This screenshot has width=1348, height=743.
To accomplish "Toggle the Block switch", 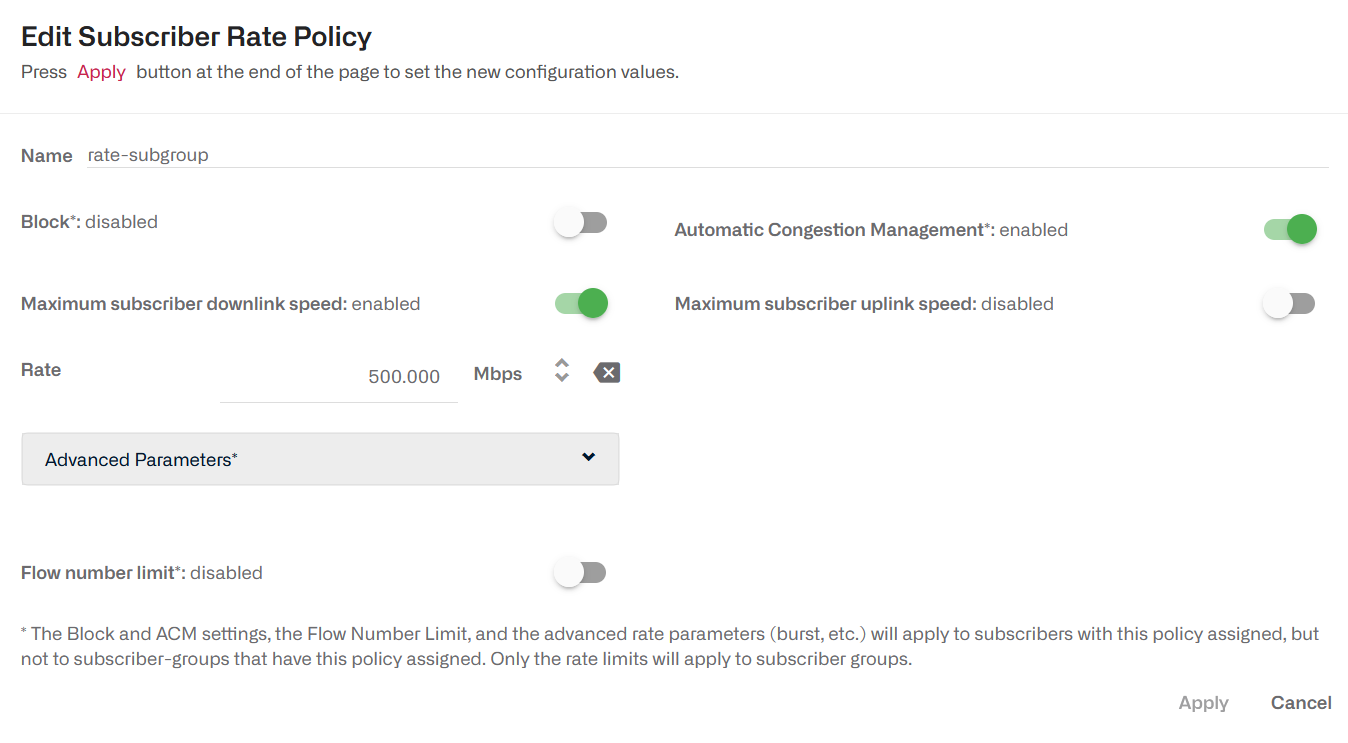I will click(x=581, y=223).
